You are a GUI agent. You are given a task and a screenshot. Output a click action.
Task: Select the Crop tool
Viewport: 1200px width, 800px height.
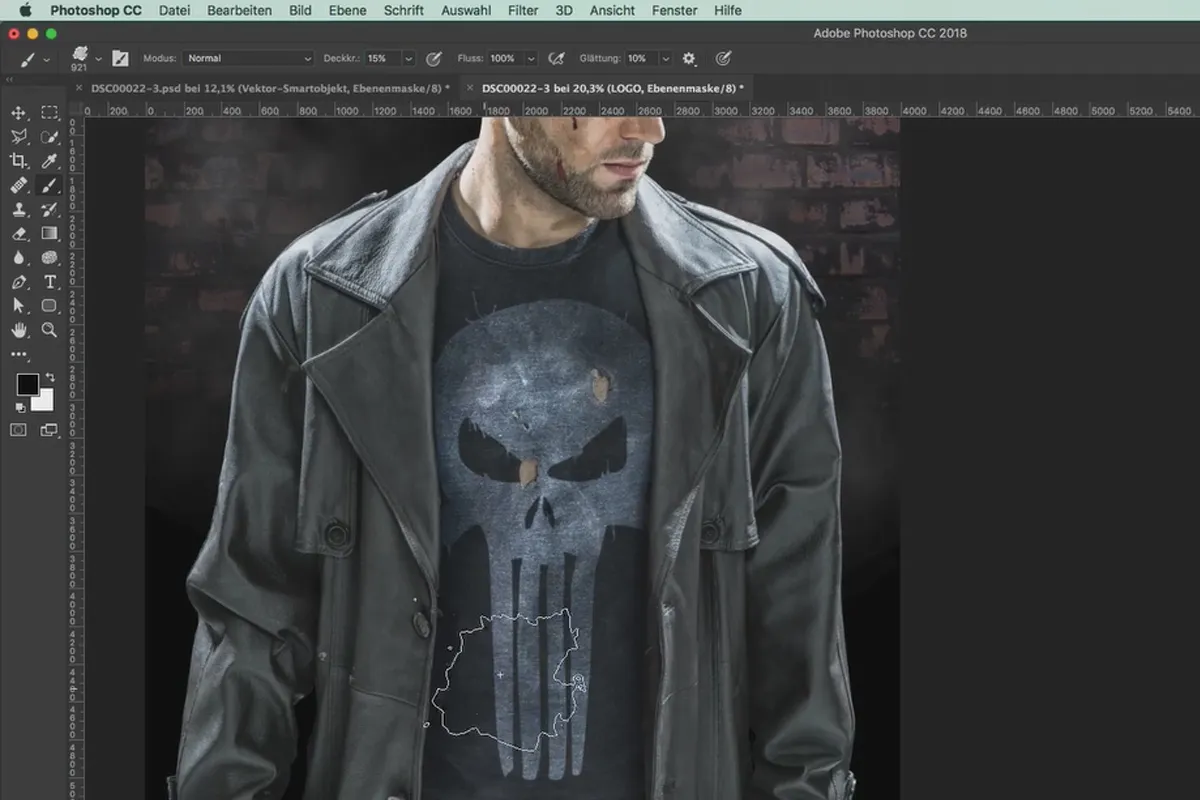18,161
